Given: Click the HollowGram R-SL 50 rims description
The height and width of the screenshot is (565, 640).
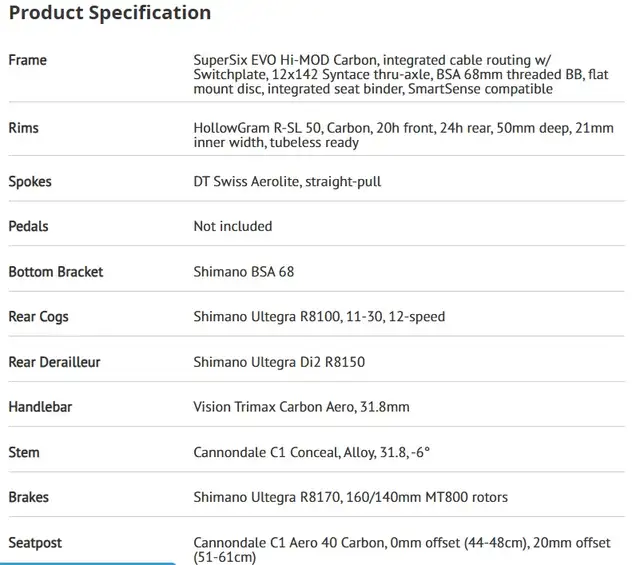Looking at the screenshot, I should 403,135.
